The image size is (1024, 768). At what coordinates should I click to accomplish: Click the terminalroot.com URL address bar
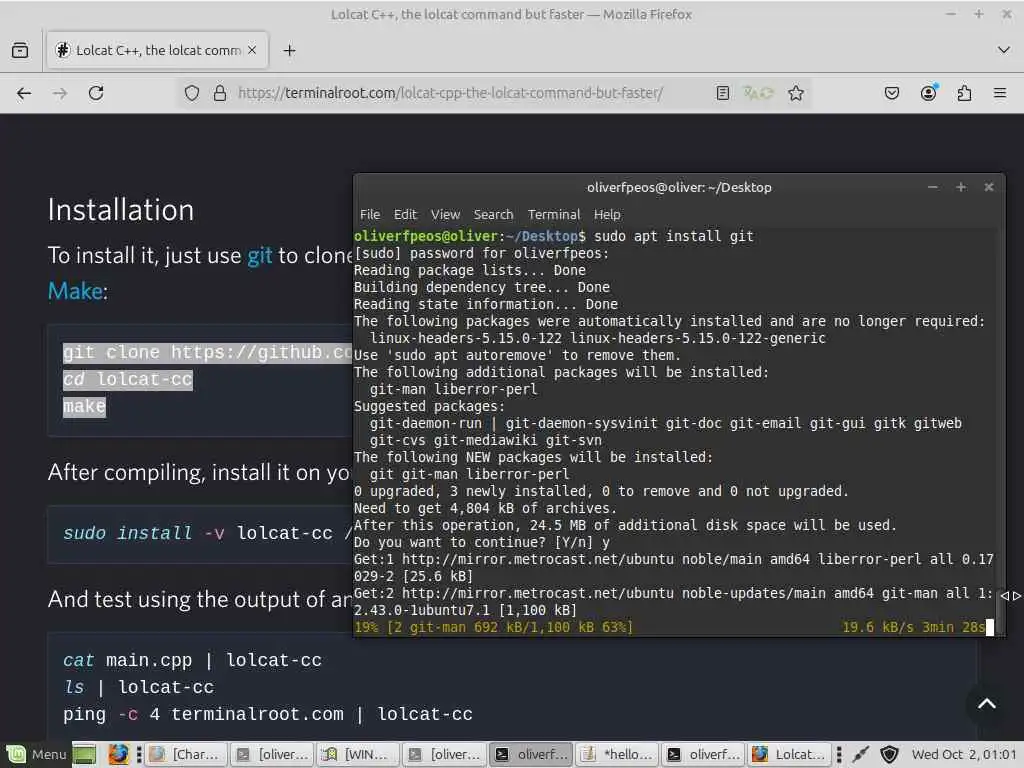point(451,93)
